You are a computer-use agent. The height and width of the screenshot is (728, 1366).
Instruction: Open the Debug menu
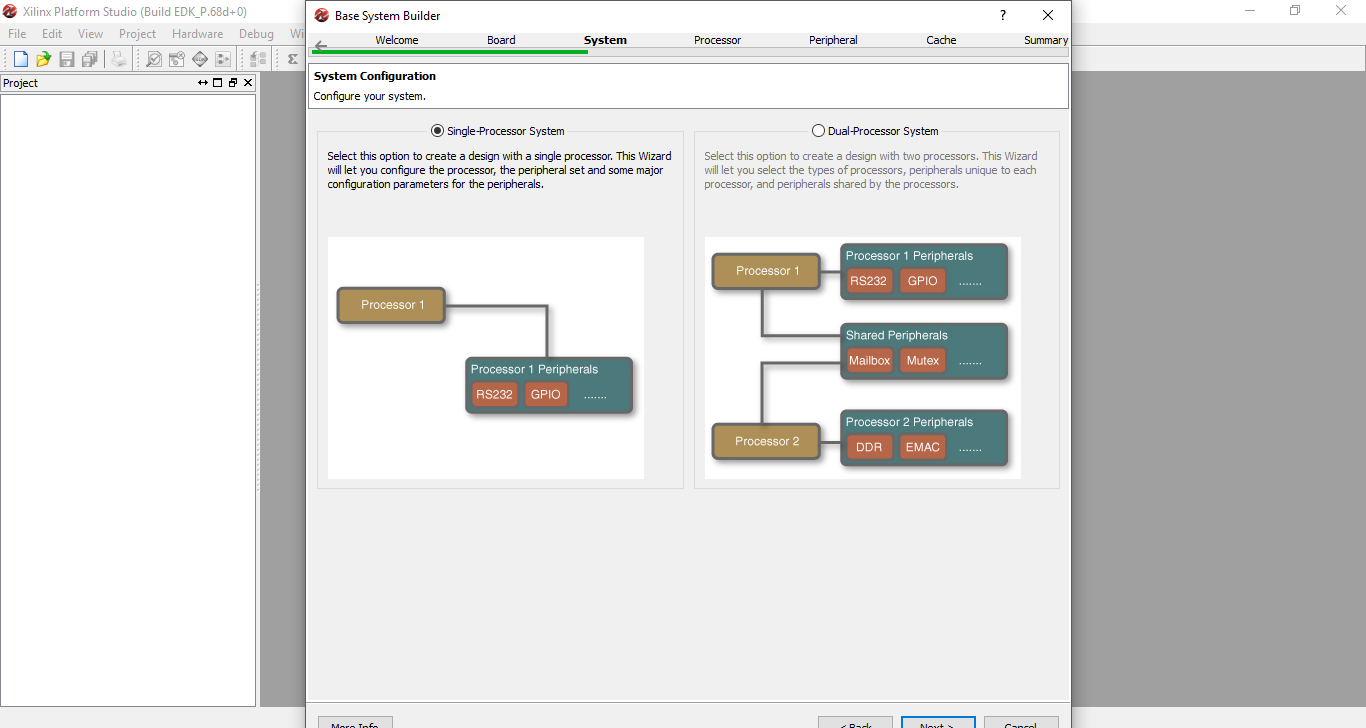click(256, 34)
